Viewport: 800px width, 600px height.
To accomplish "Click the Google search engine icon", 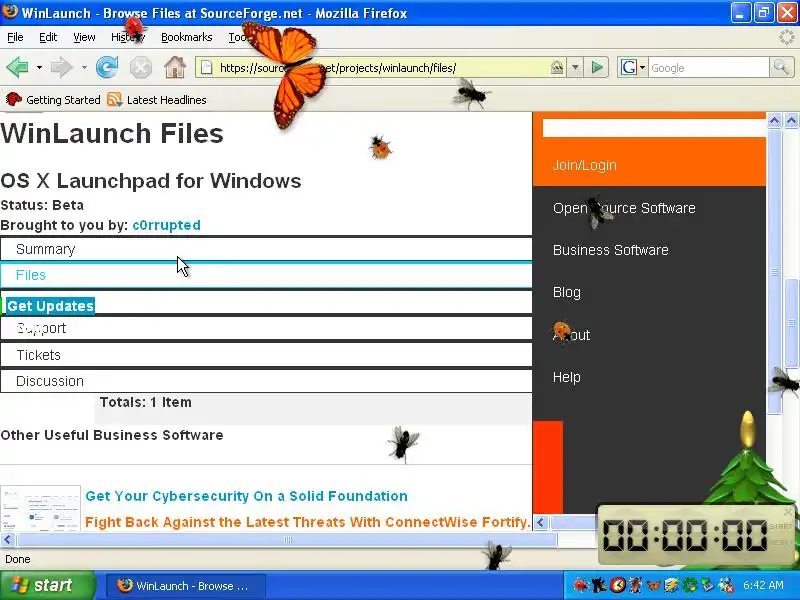I will (x=628, y=67).
